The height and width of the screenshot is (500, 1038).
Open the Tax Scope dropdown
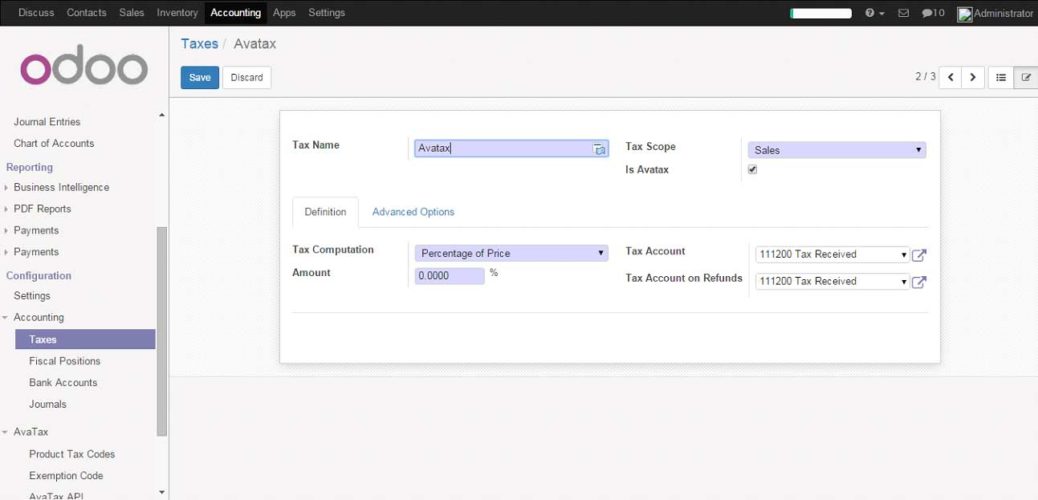pos(837,150)
